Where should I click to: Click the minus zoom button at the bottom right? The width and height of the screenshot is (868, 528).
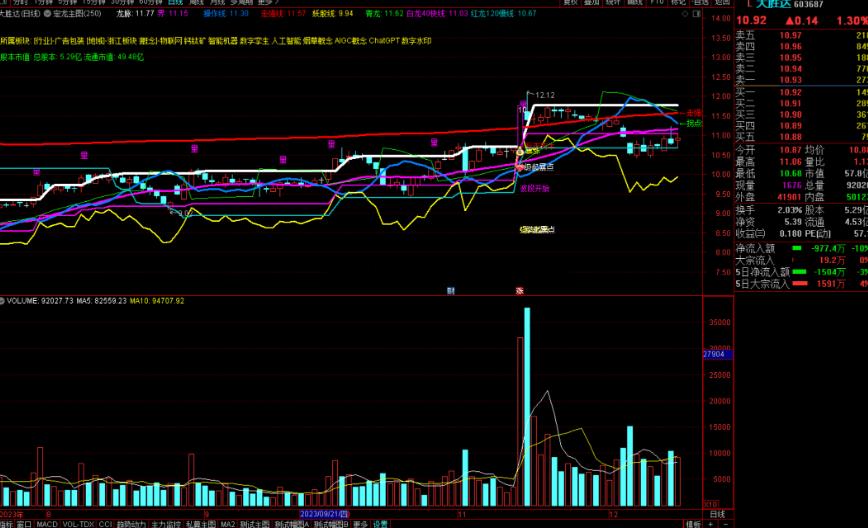tap(726, 524)
